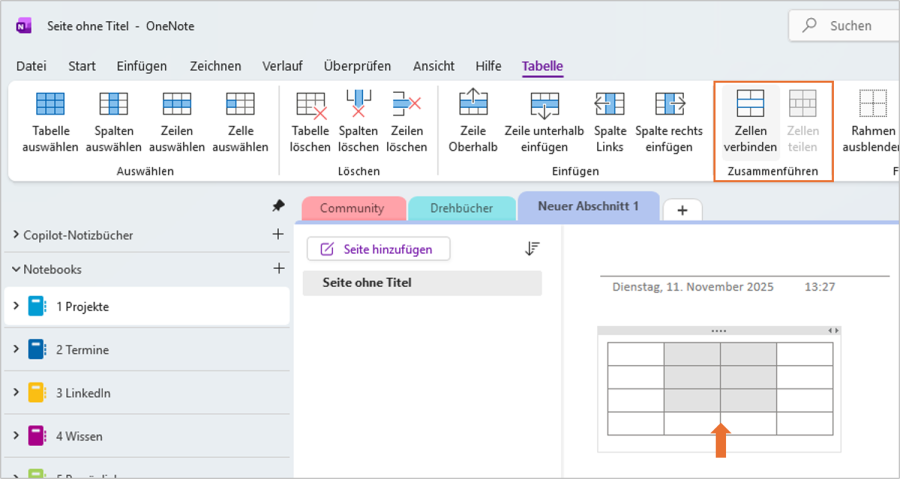The width and height of the screenshot is (900, 479).
Task: Open notebook 4 Wissen
Action: coord(147,436)
